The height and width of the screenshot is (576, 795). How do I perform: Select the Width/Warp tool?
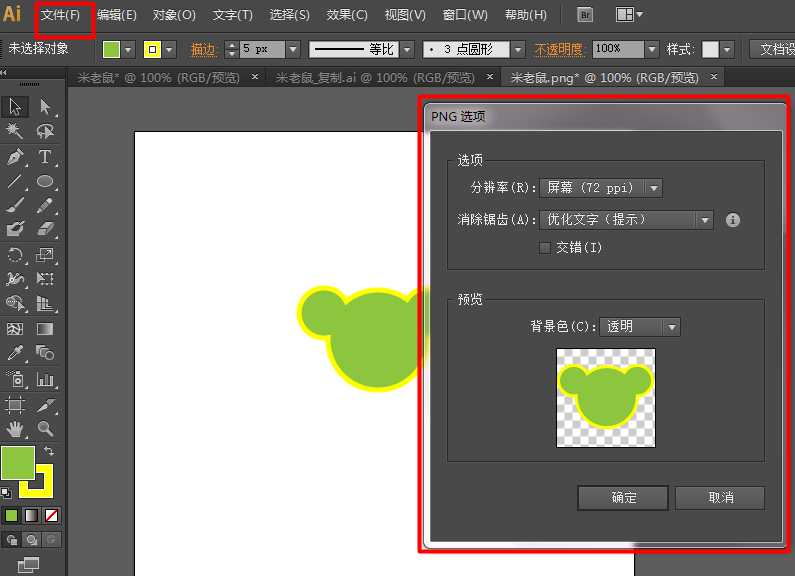click(15, 279)
